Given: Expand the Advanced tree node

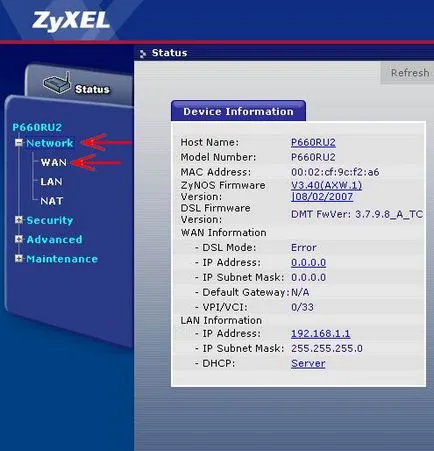Looking at the screenshot, I should pos(19,239).
